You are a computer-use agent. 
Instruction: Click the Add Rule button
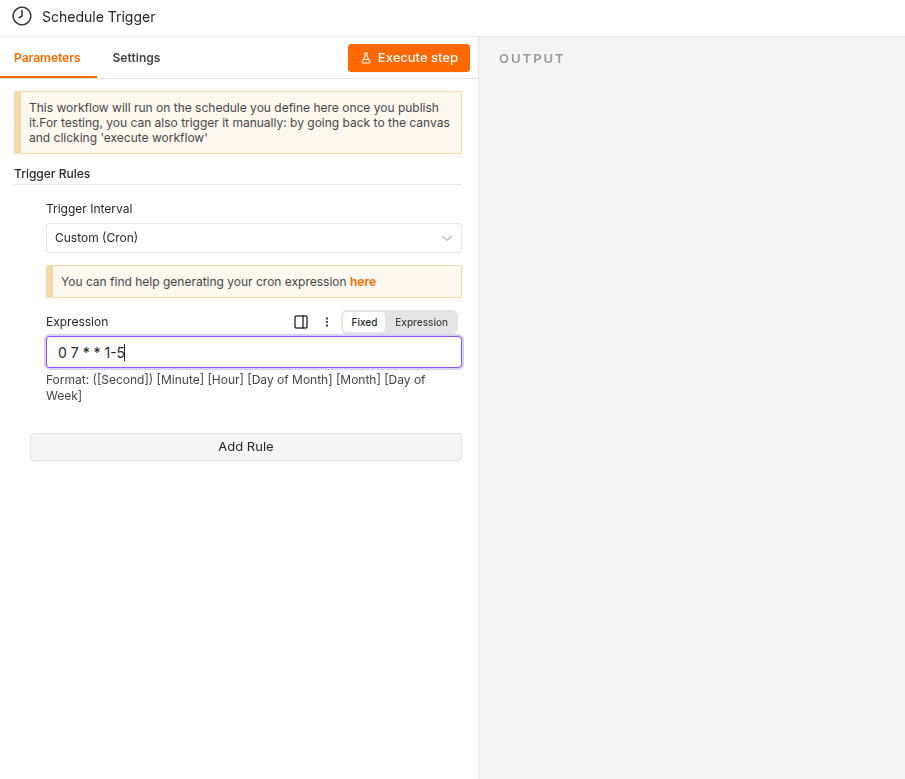click(x=246, y=447)
